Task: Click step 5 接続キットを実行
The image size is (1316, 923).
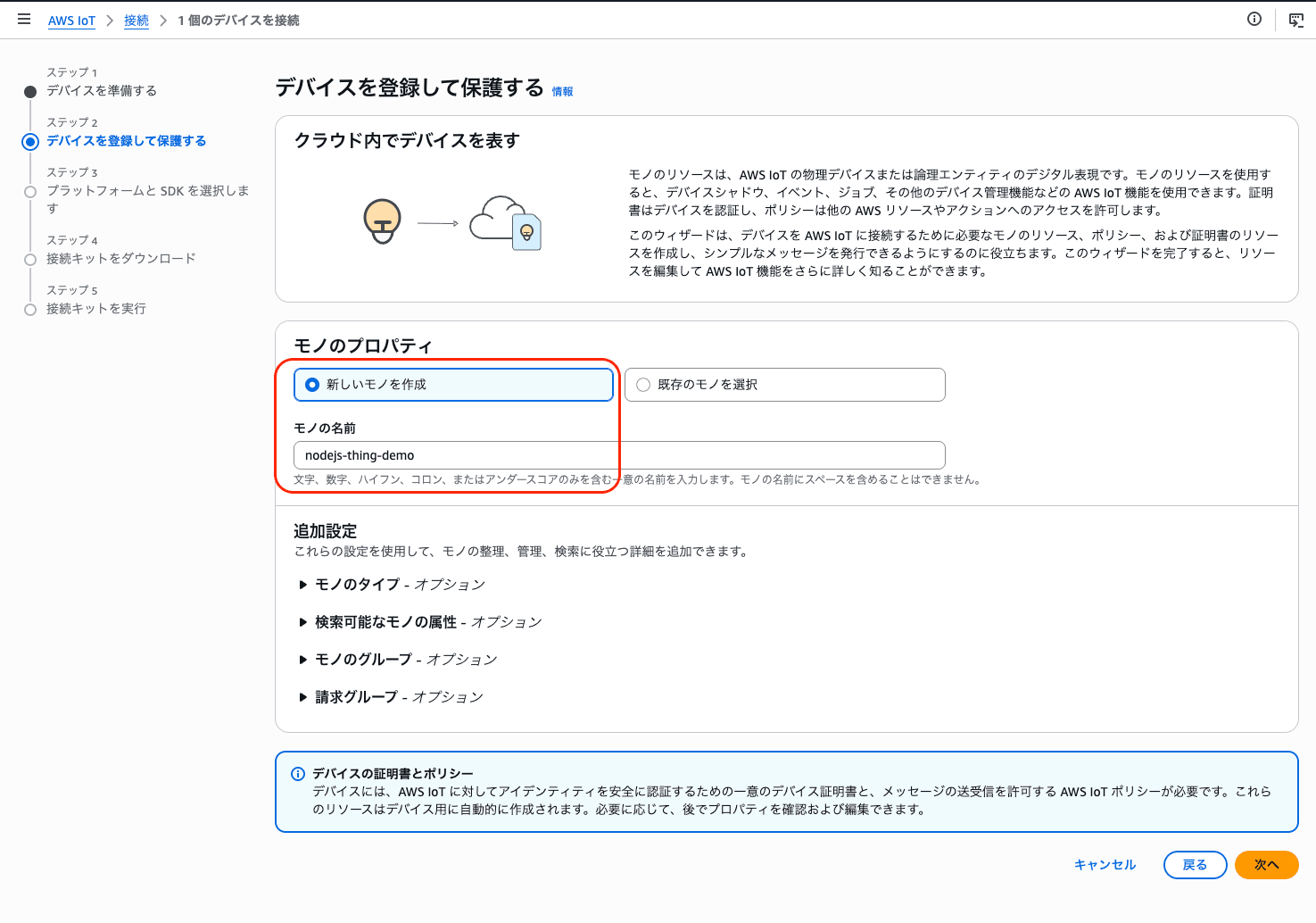Action: click(x=96, y=309)
